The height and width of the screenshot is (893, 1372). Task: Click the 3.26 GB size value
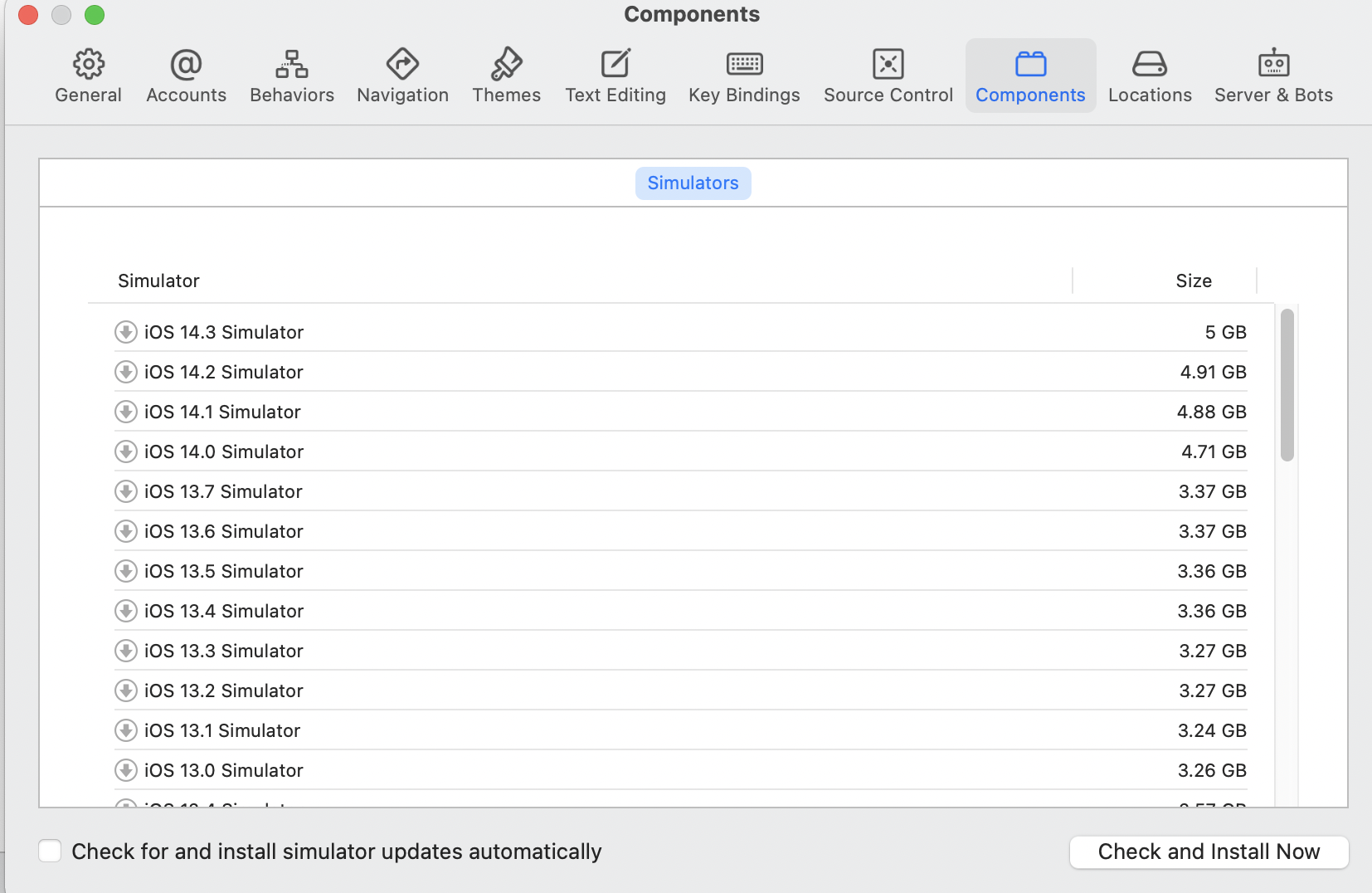(x=1213, y=770)
